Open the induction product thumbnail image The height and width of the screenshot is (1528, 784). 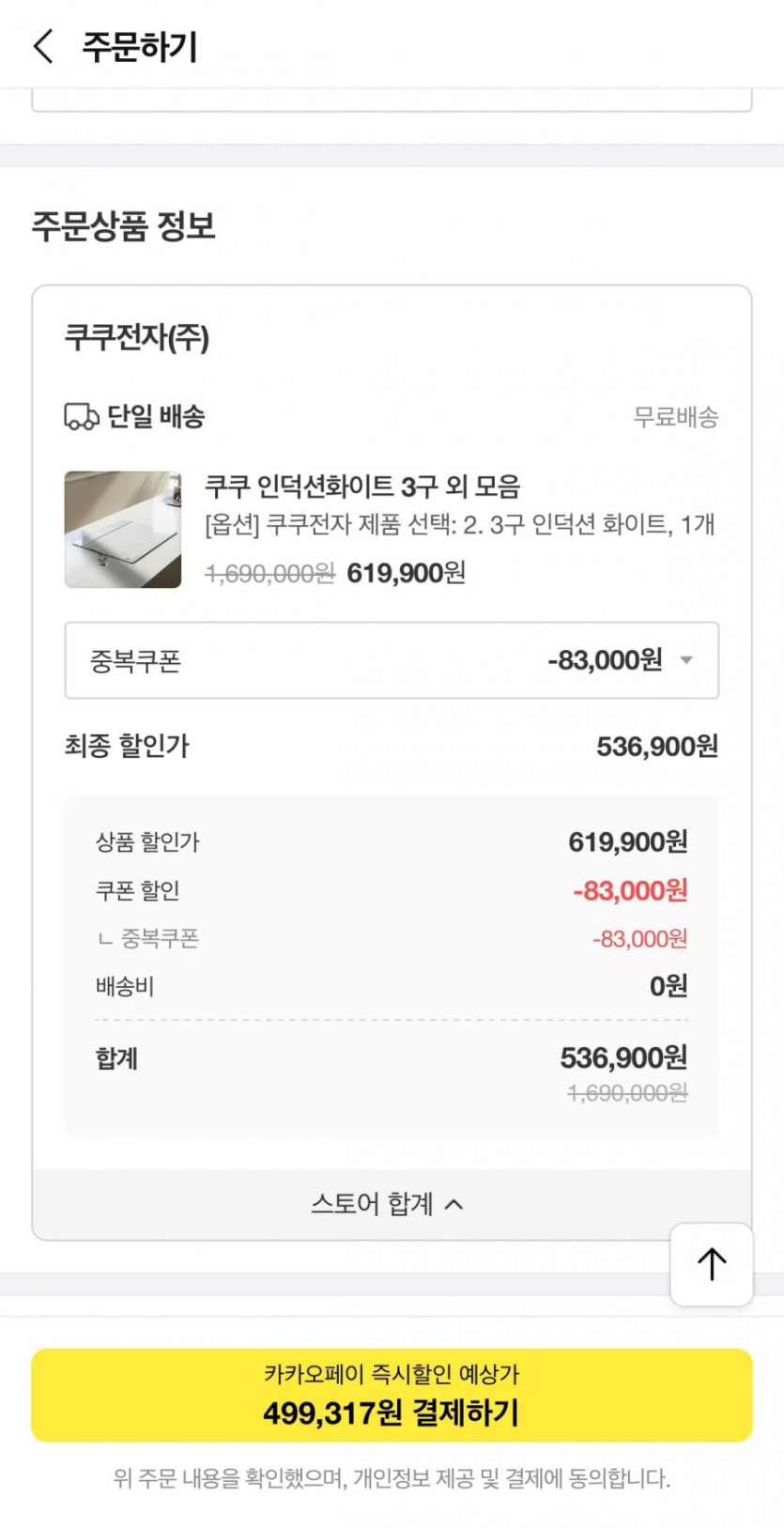[x=123, y=530]
